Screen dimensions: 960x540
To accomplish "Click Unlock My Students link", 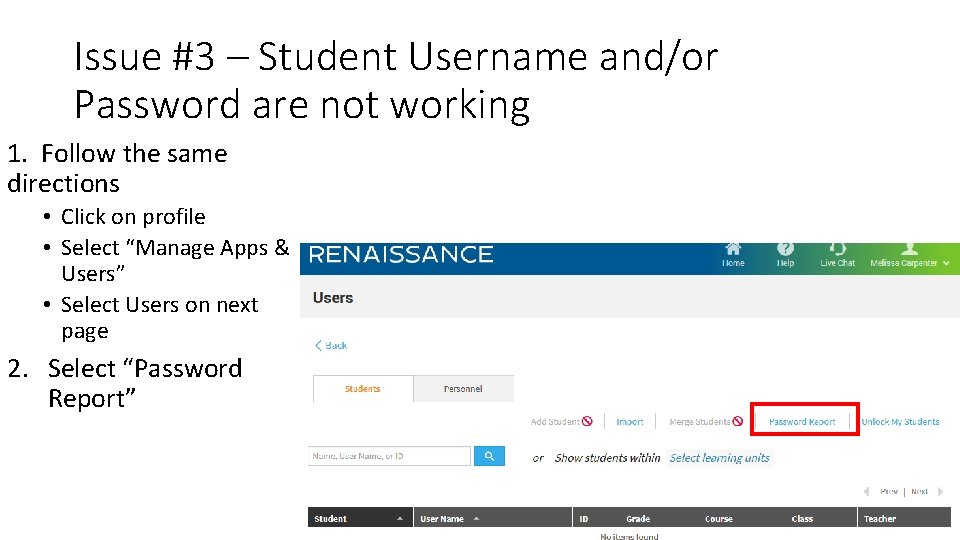I will [x=900, y=422].
